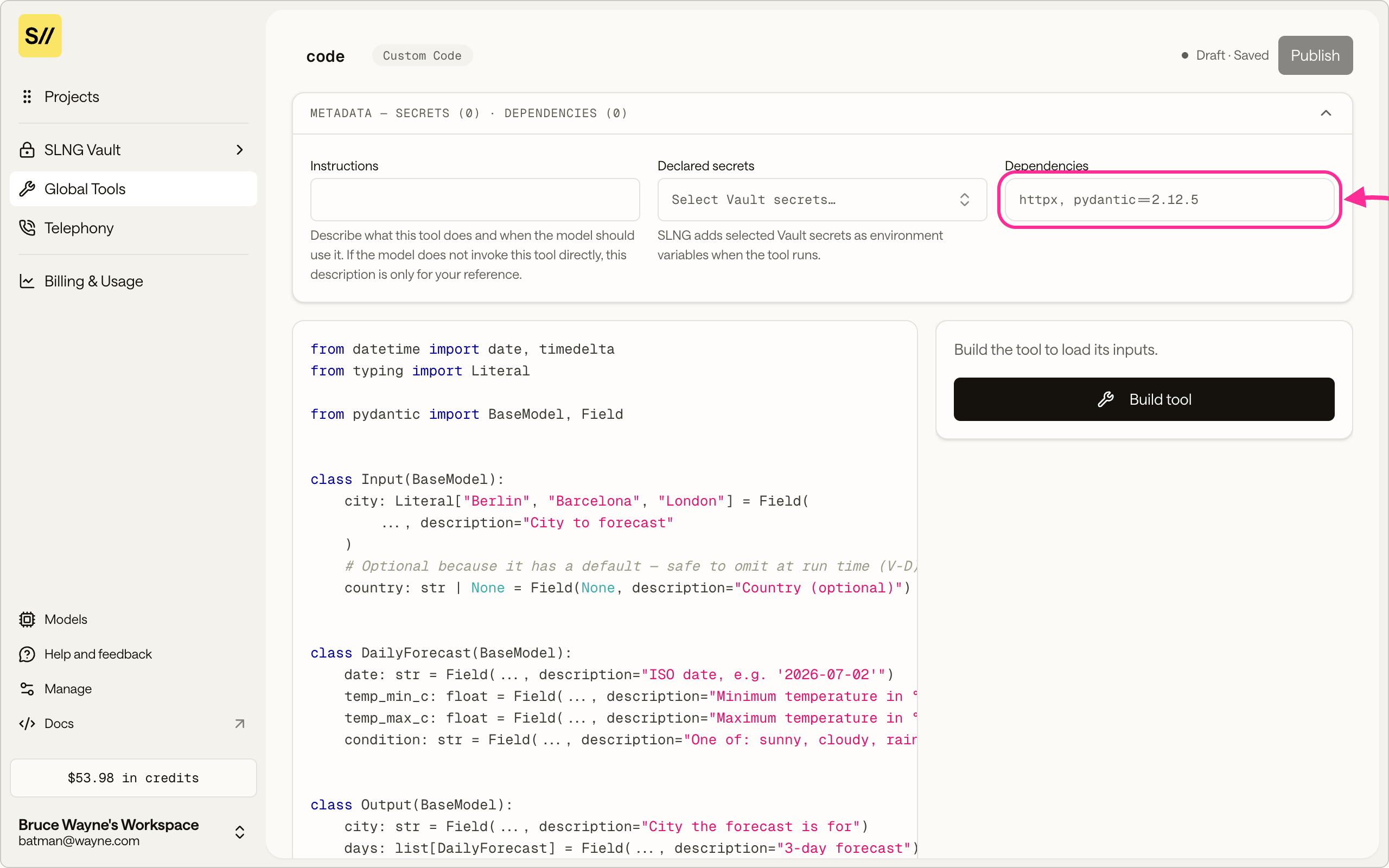Click the Projects grid icon
This screenshot has width=1389, height=868.
pos(27,97)
